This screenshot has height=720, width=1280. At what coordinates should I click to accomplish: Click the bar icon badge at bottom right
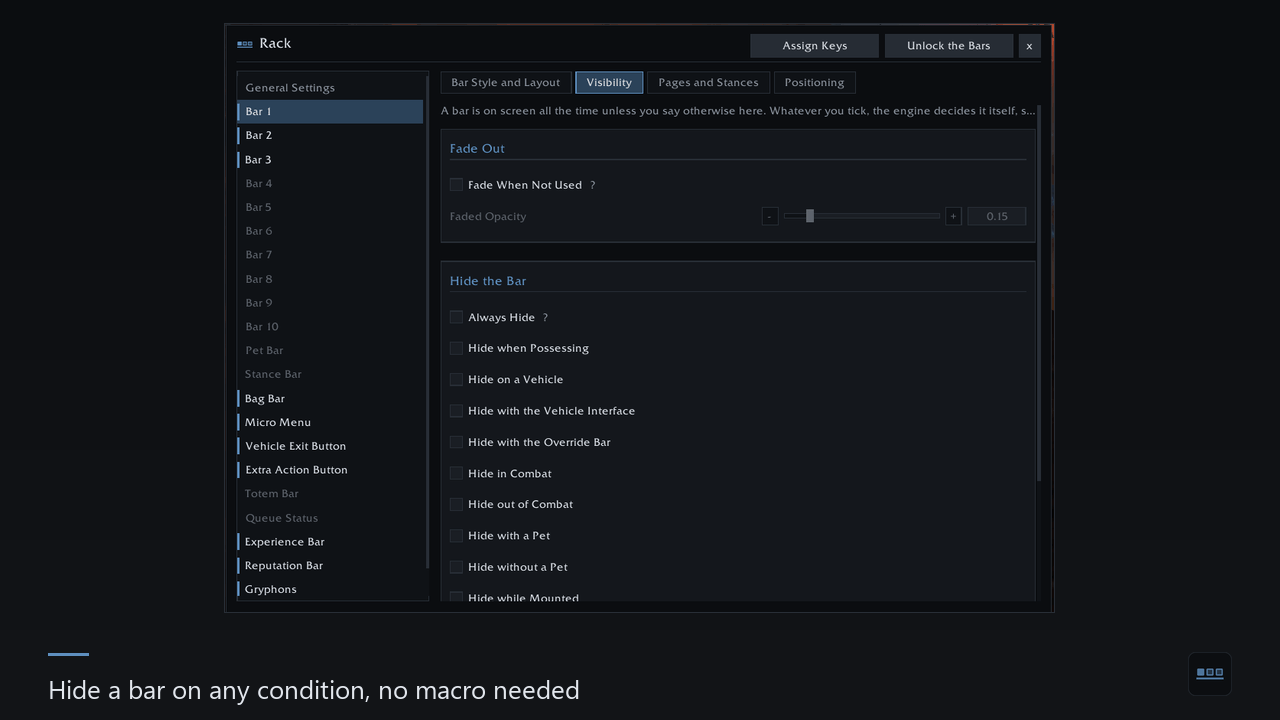(1210, 673)
